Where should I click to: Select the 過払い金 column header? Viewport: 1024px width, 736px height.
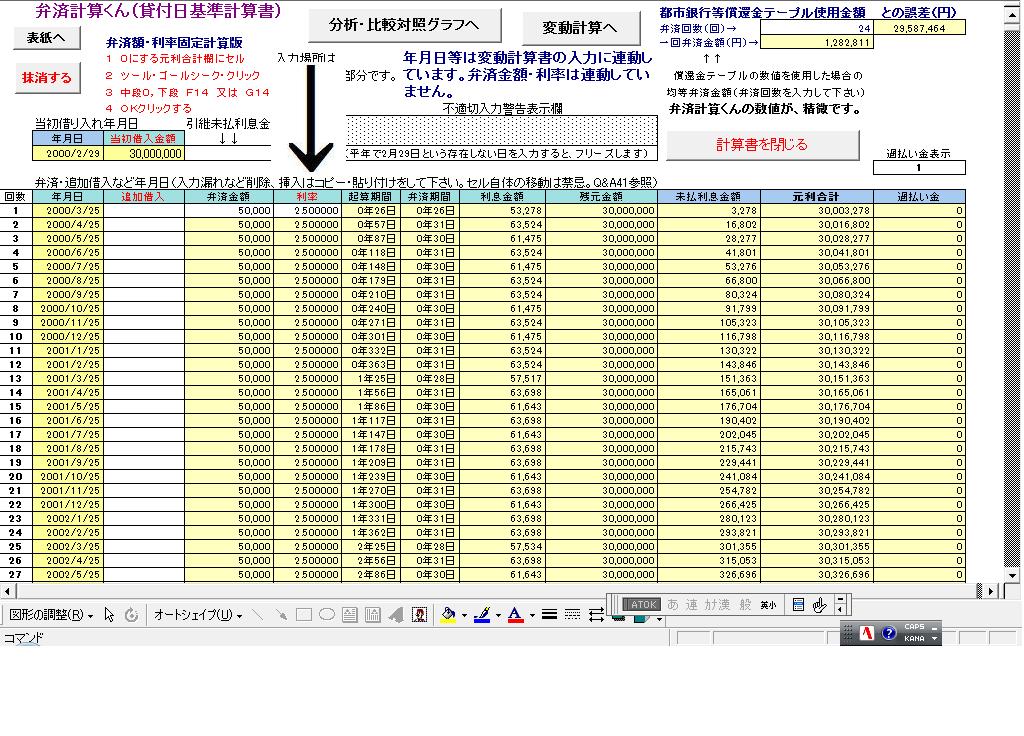pos(919,197)
